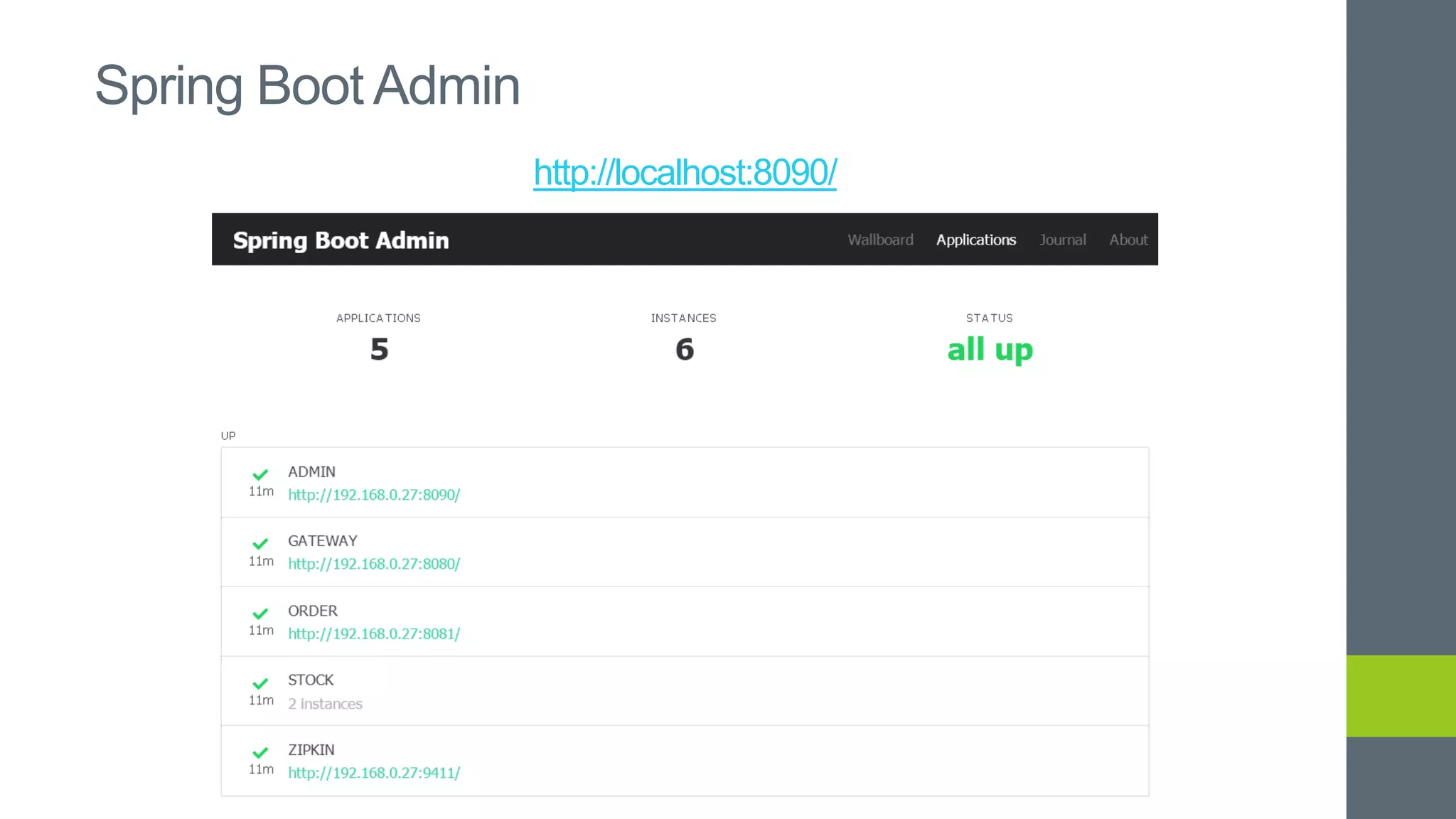
Task: Click the 11m uptime for ZIPKIN
Action: click(x=261, y=769)
